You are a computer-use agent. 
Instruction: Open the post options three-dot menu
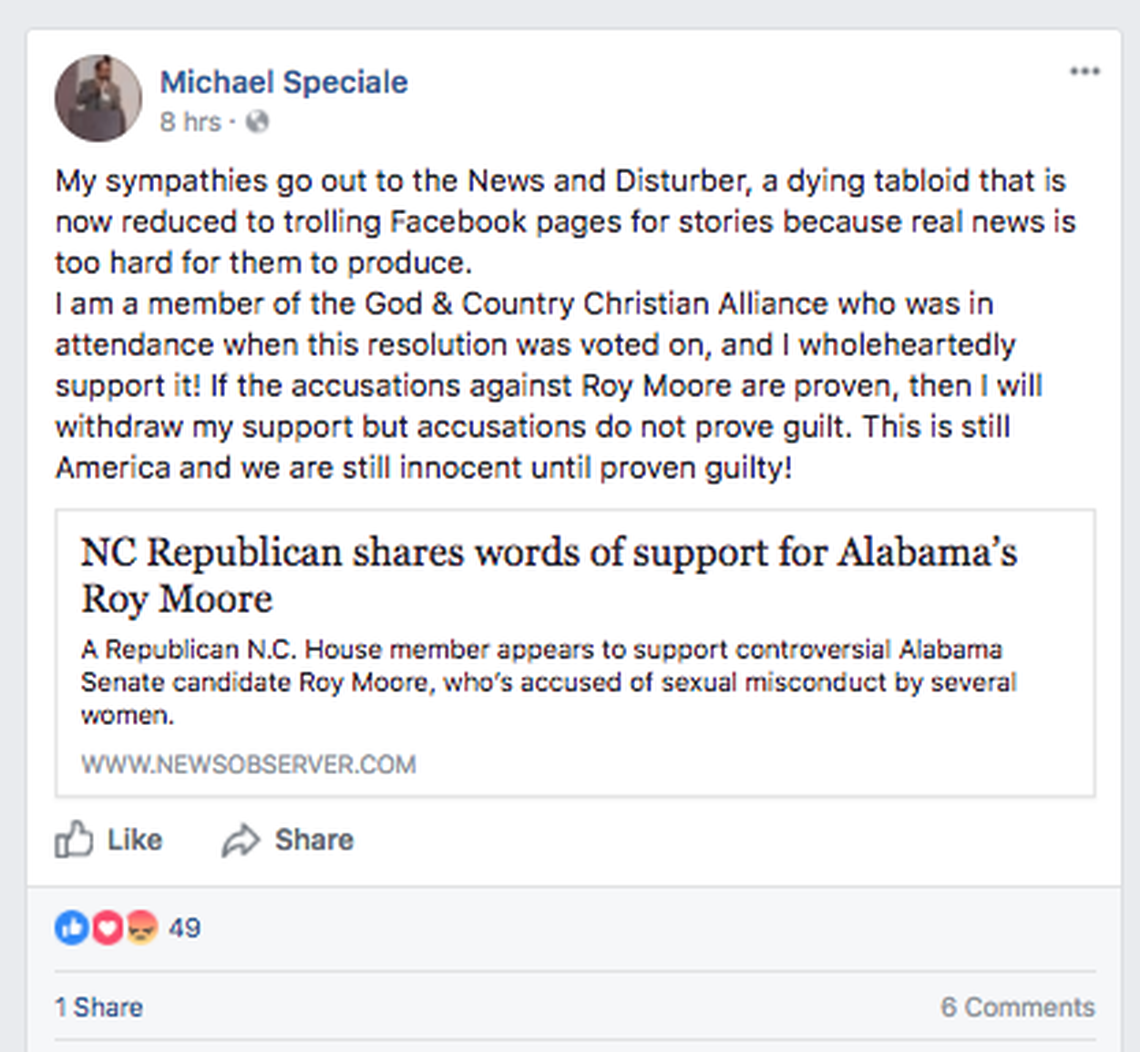coord(1084,72)
